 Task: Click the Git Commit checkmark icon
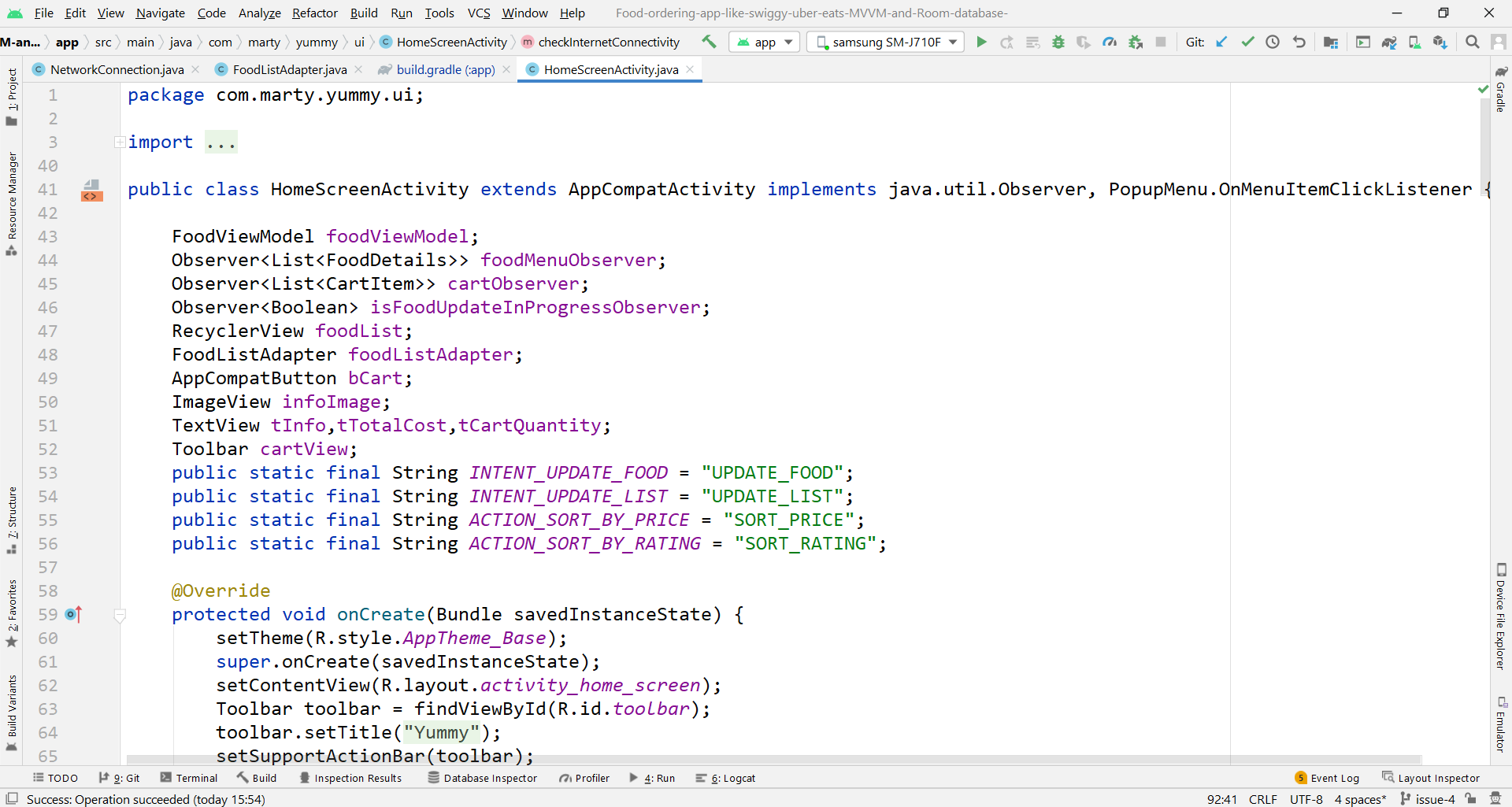[x=1247, y=42]
